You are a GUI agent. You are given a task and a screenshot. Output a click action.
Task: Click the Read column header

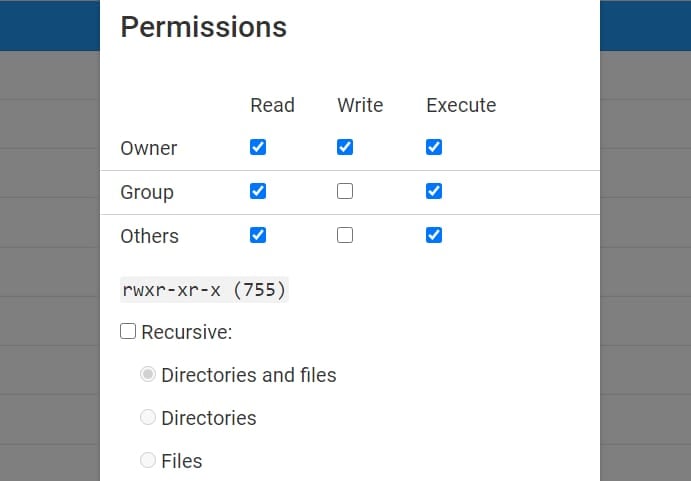click(x=272, y=104)
